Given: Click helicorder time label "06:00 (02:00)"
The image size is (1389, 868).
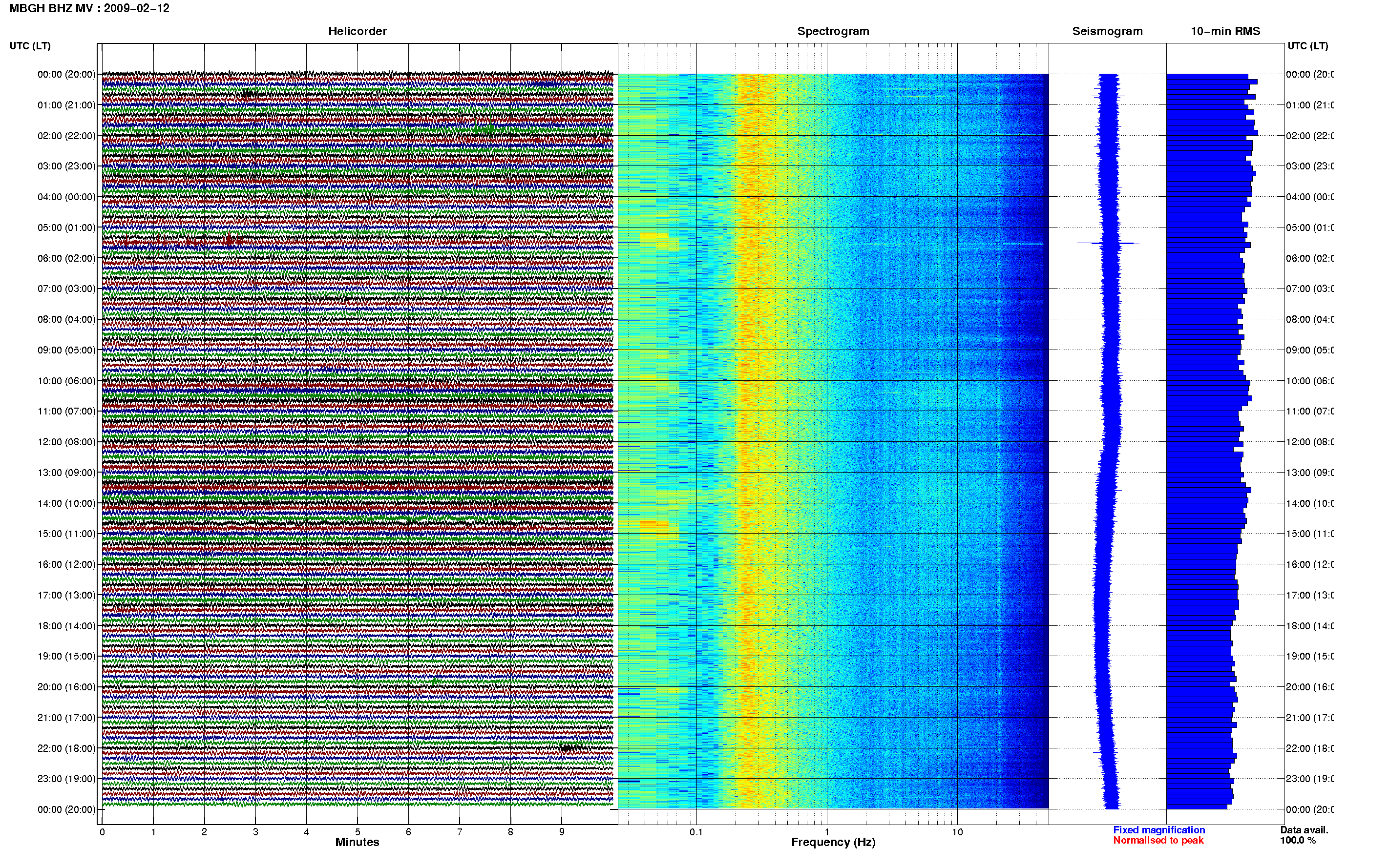Looking at the screenshot, I should point(66,258).
